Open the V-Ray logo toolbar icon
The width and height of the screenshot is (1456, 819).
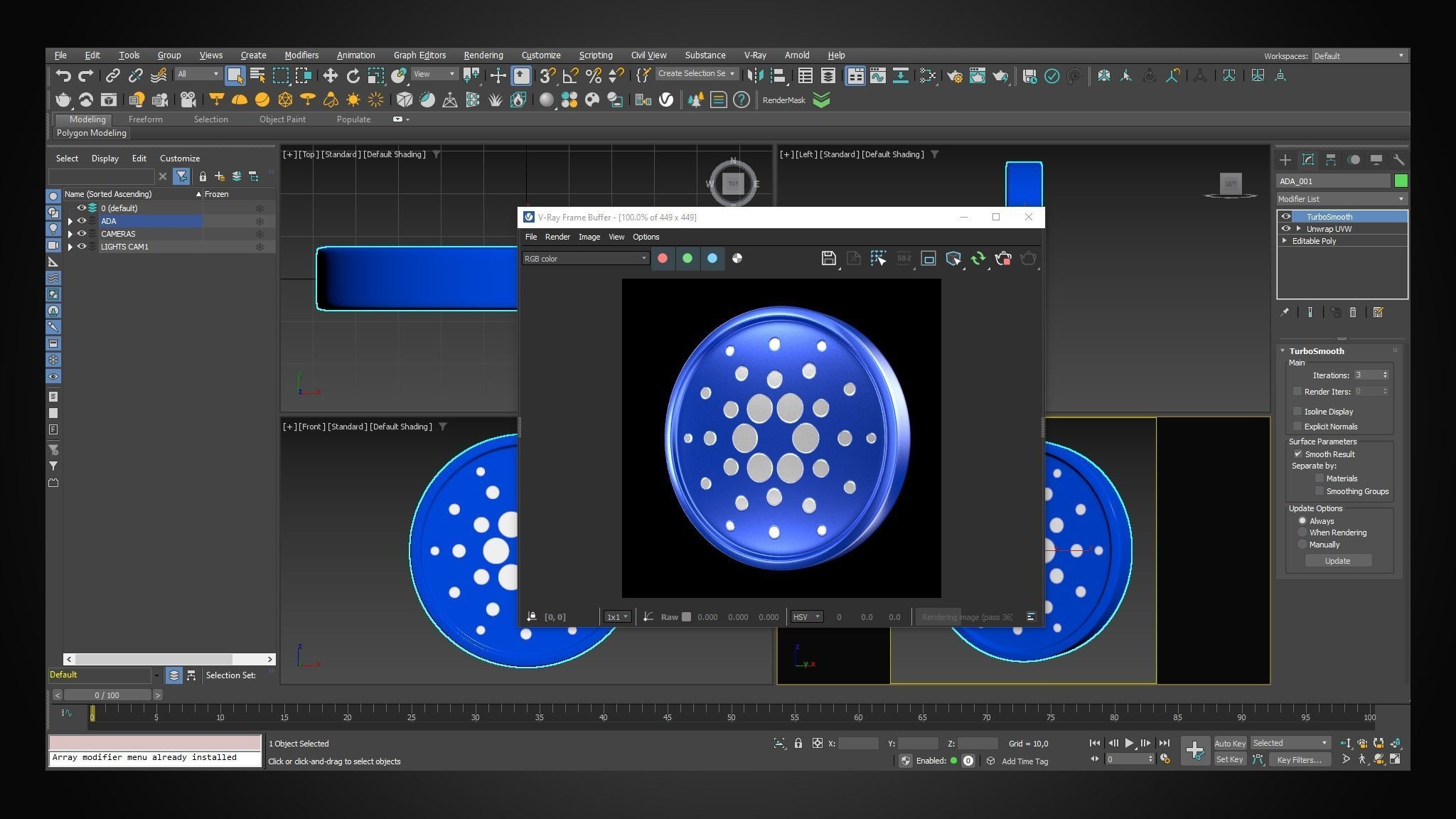click(666, 100)
